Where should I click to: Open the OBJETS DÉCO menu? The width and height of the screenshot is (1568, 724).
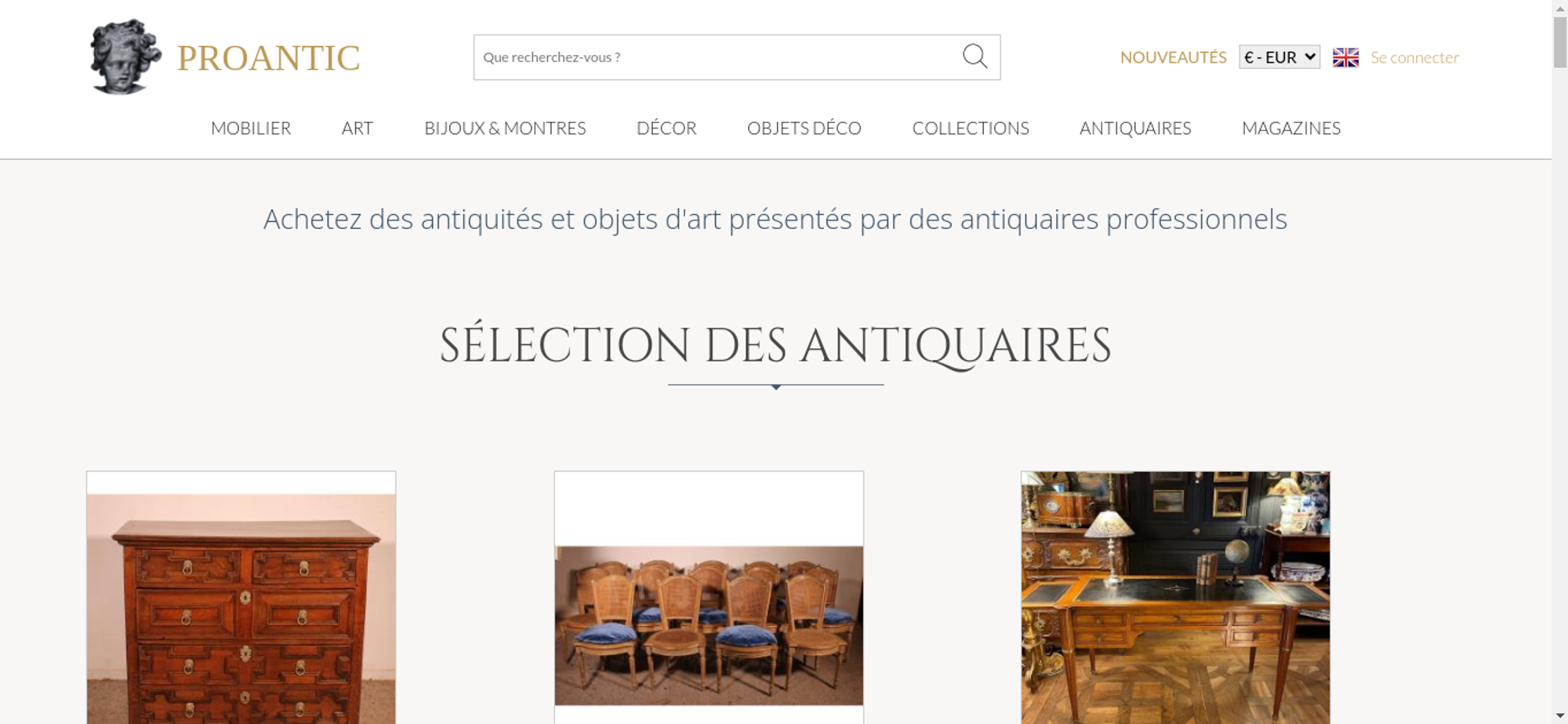click(804, 128)
